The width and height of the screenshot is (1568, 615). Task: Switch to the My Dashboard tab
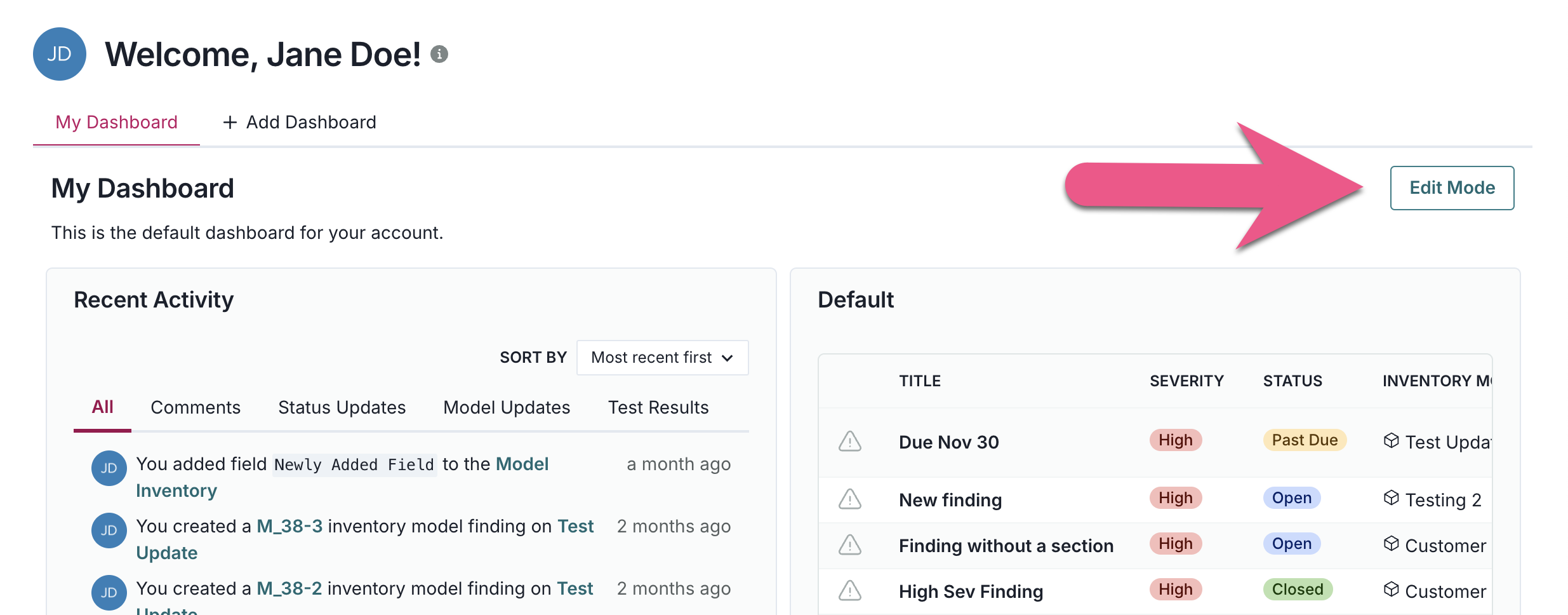[x=117, y=122]
